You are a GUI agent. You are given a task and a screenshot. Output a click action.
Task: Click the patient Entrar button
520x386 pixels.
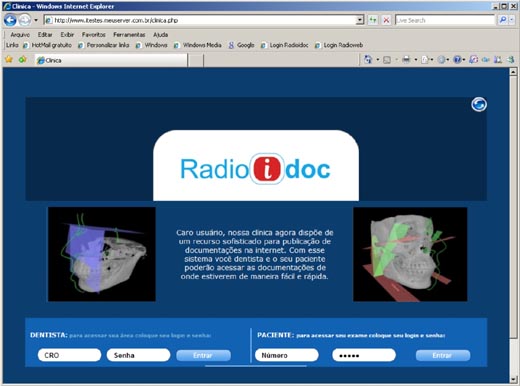click(x=443, y=355)
